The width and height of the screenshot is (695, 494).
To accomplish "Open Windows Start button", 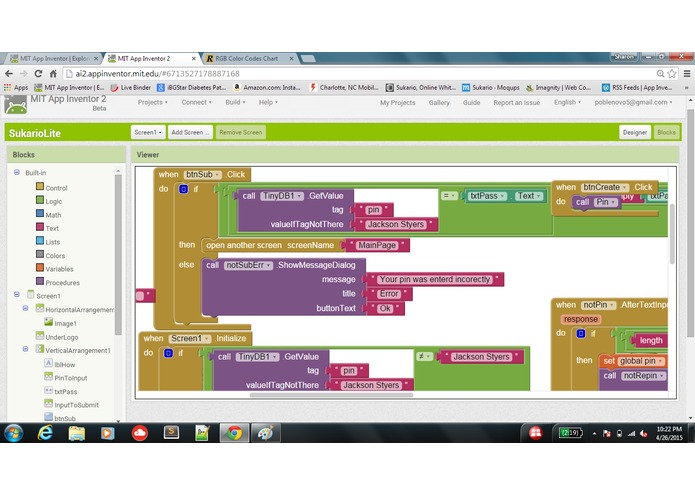I will [13, 432].
